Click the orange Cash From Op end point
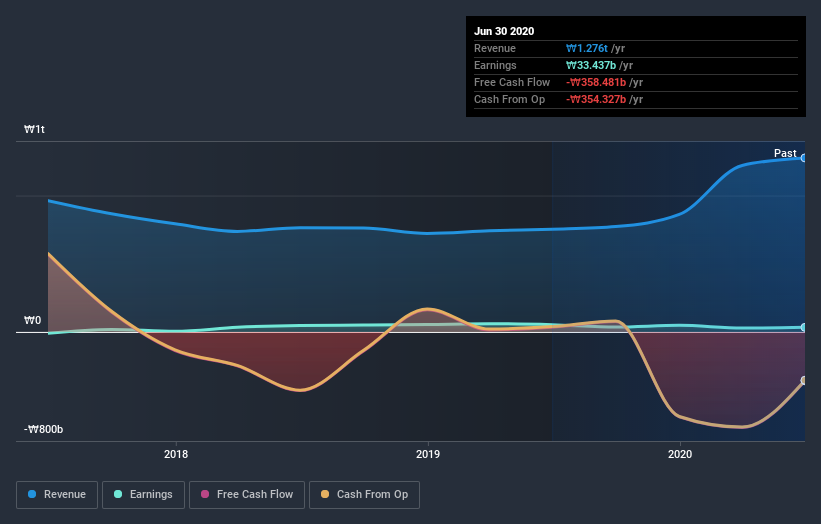Image resolution: width=821 pixels, height=524 pixels. click(x=804, y=381)
